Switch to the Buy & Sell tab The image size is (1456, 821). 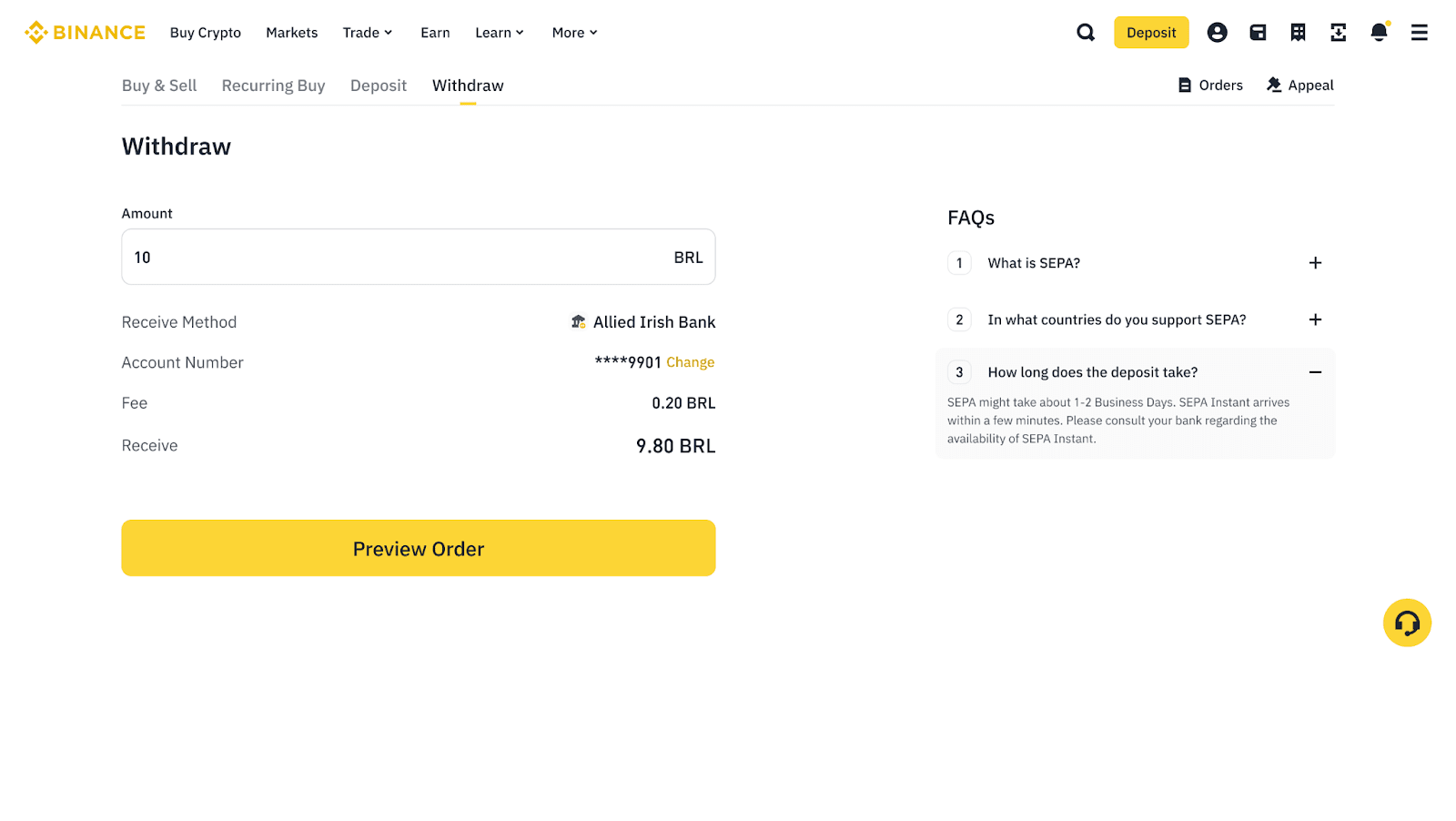[x=159, y=86]
